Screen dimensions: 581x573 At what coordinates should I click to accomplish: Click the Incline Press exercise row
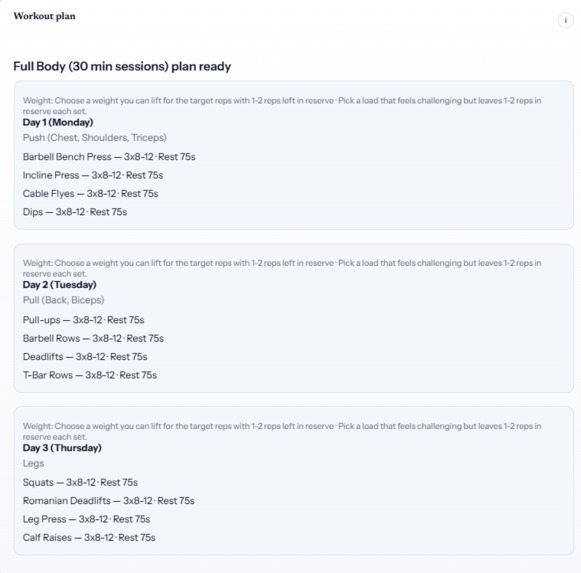93,175
